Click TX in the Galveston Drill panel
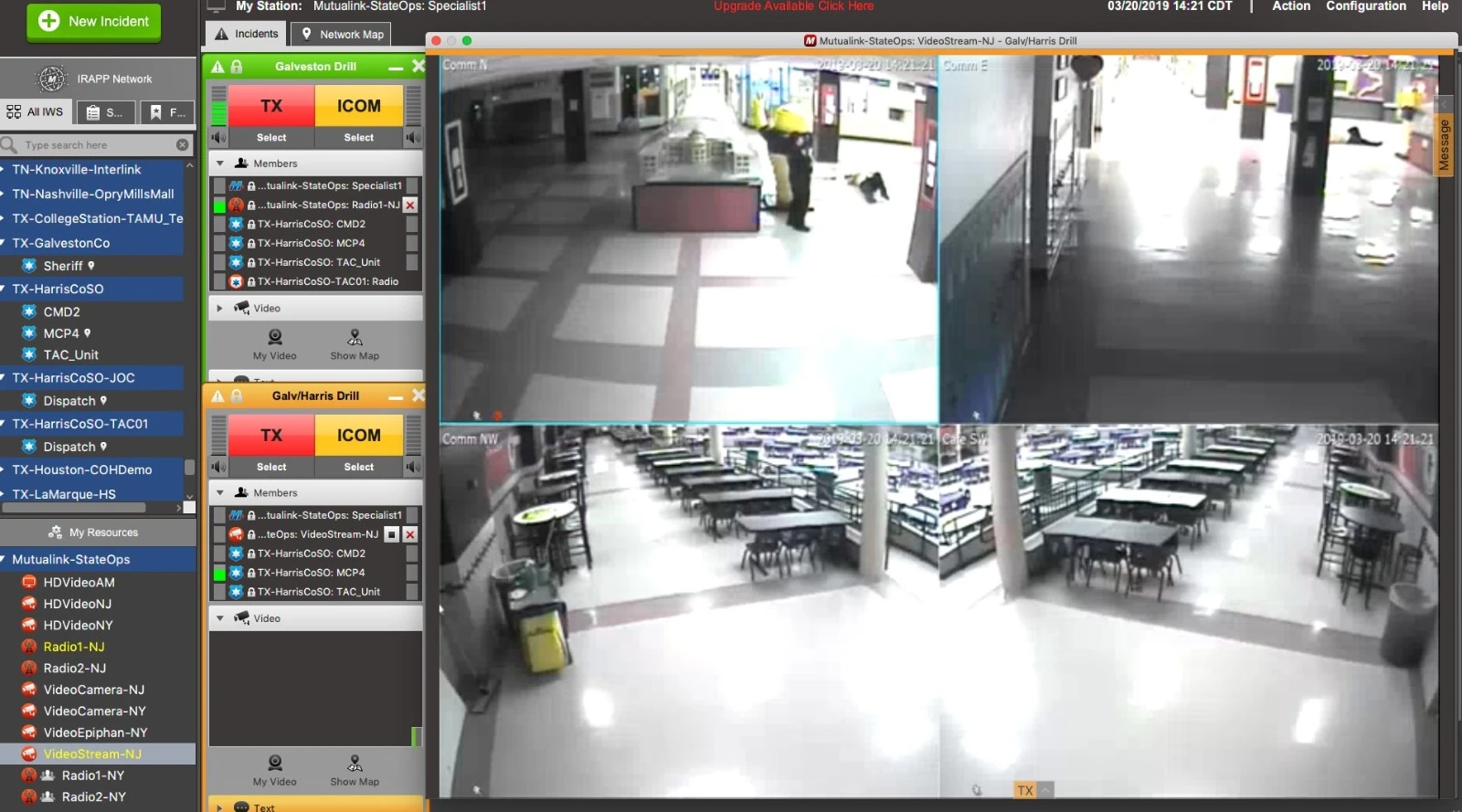The height and width of the screenshot is (812, 1462). pyautogui.click(x=271, y=106)
